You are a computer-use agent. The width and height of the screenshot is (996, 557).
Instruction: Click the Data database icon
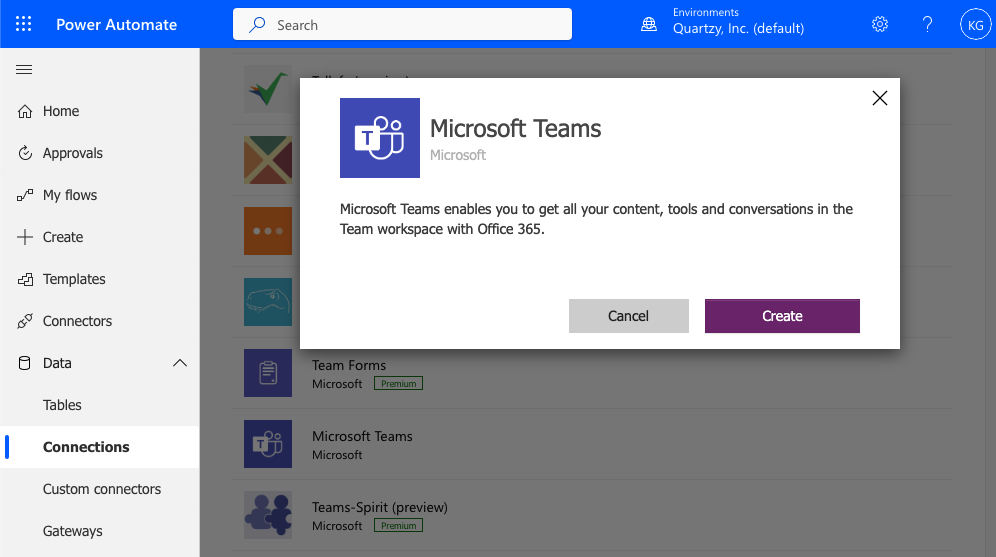(x=25, y=363)
